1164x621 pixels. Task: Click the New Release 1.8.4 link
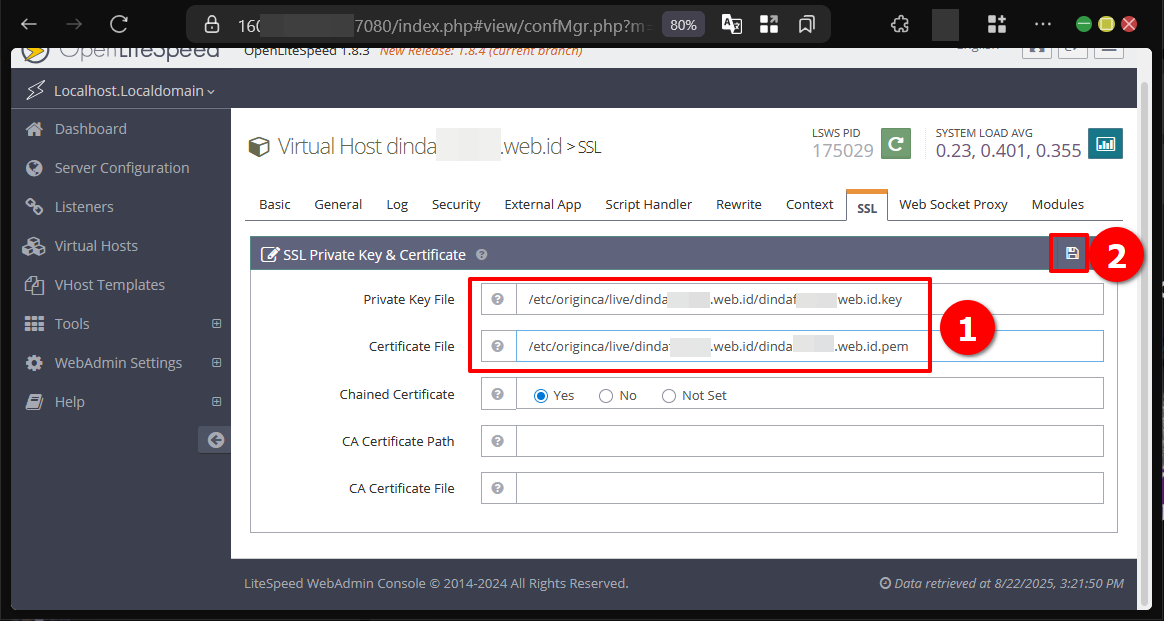pyautogui.click(x=480, y=51)
